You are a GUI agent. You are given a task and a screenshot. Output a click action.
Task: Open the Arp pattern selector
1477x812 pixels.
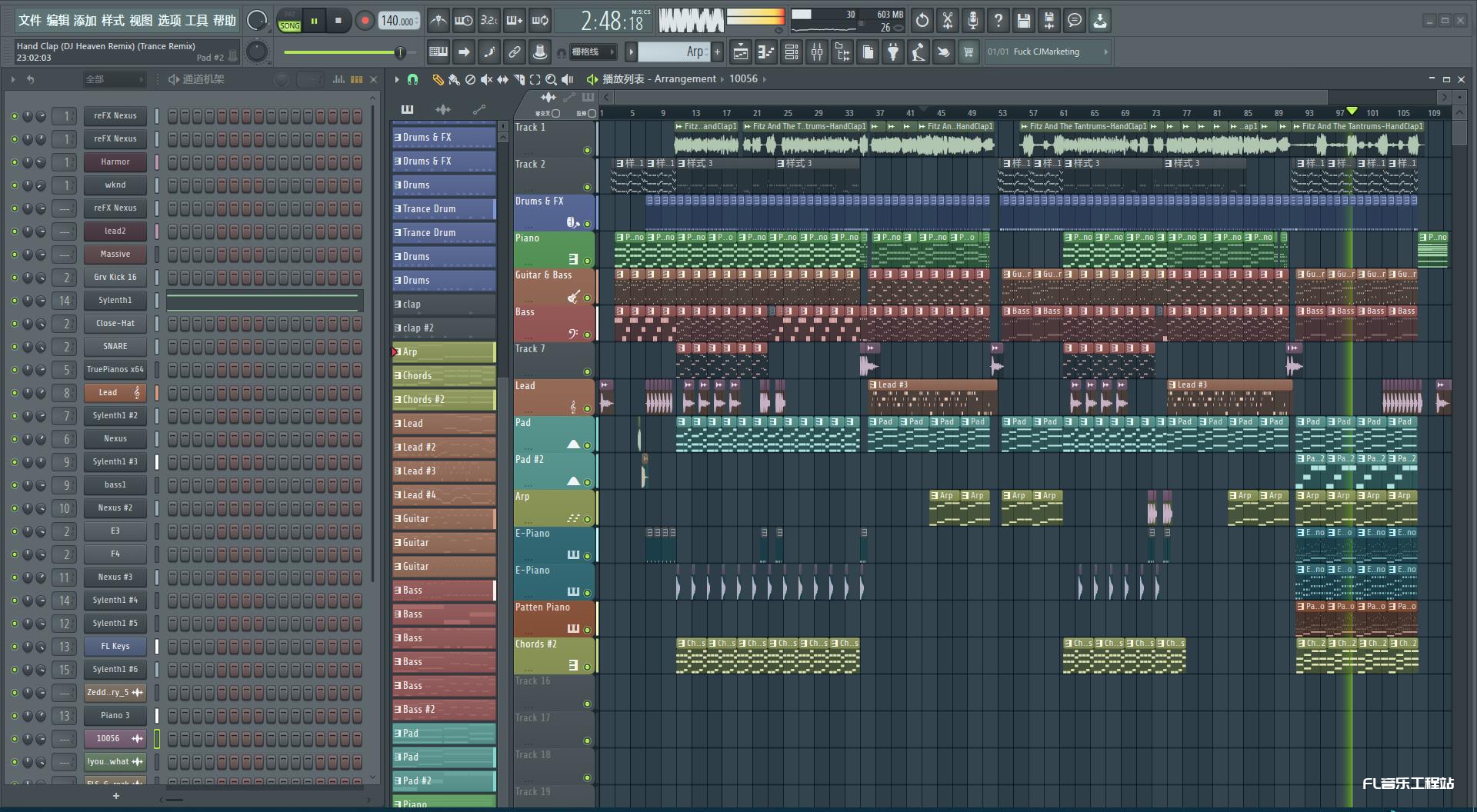672,52
